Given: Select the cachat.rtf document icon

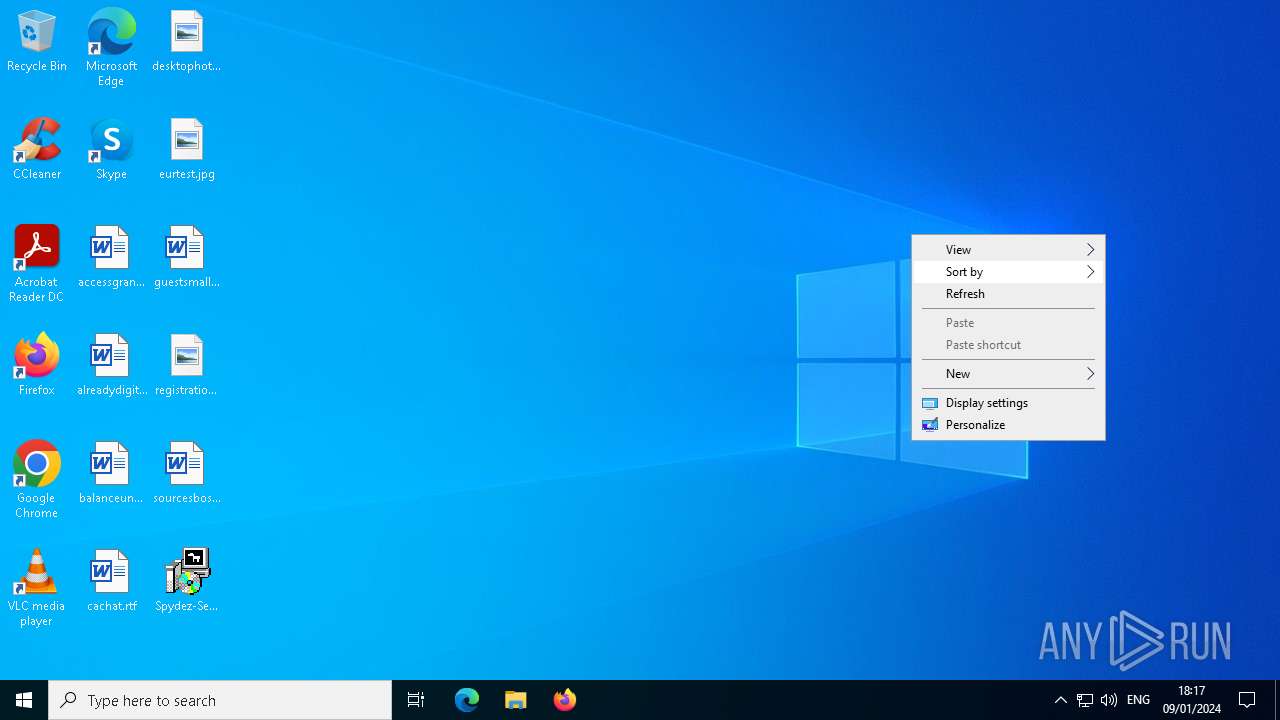Looking at the screenshot, I should (x=111, y=582).
